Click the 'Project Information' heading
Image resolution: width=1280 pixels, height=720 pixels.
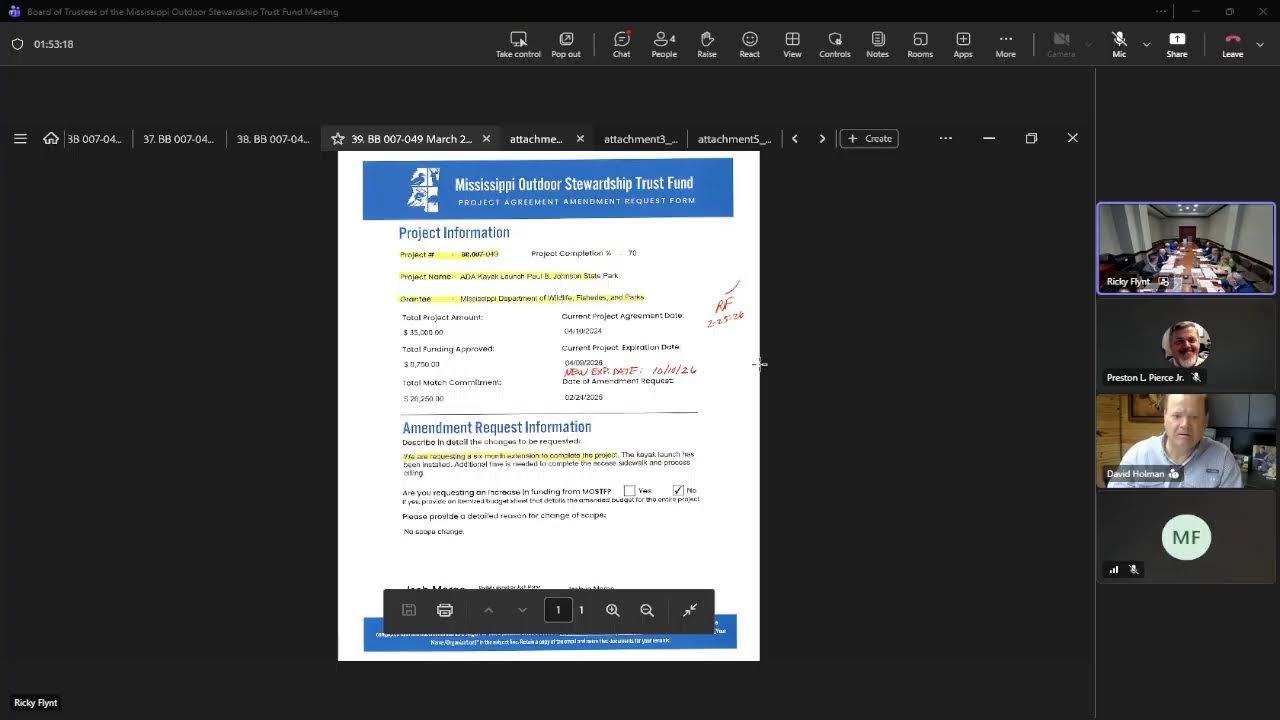(454, 233)
